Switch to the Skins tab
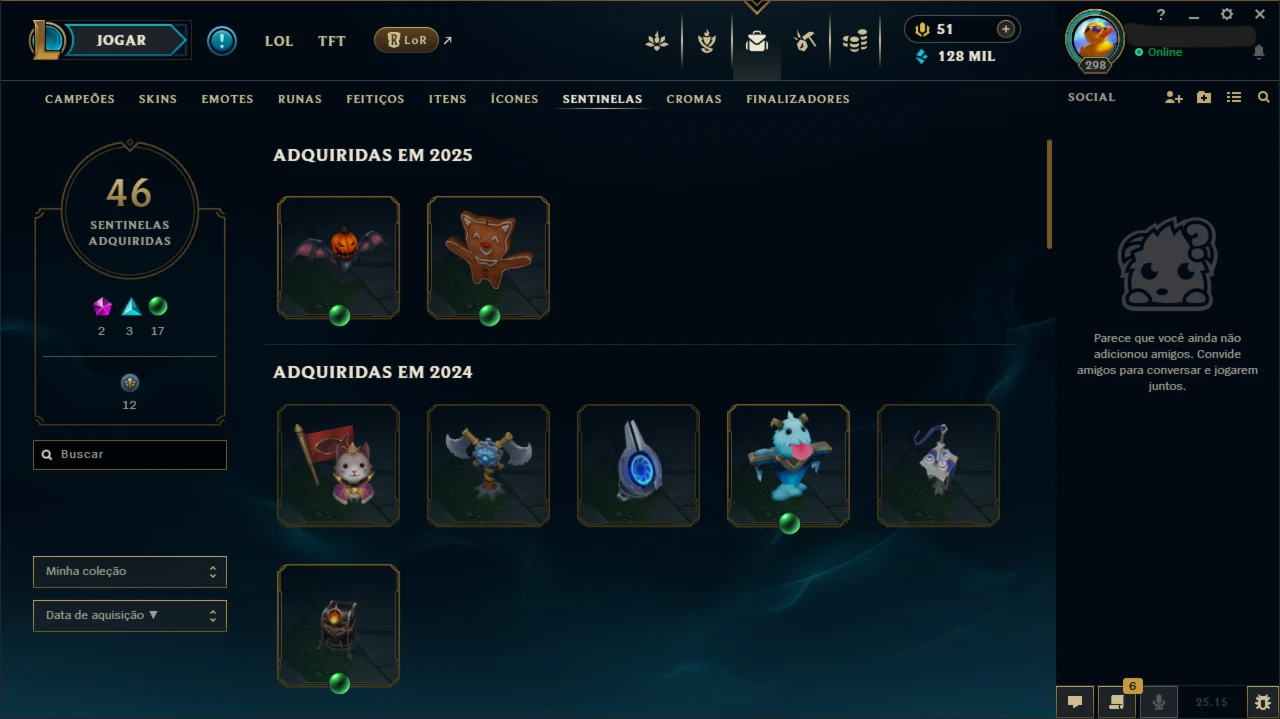This screenshot has height=719, width=1280. point(158,99)
